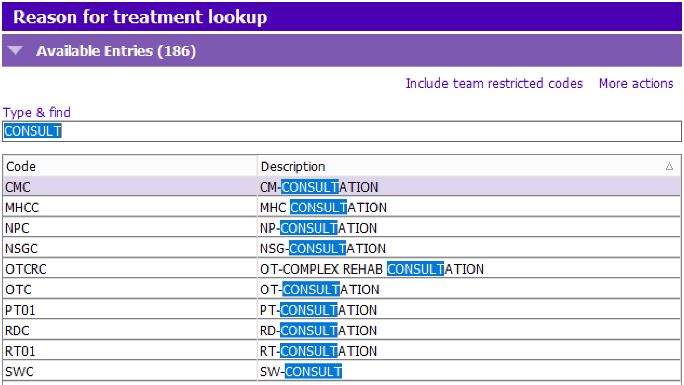
Task: Choose the RD-CONSULTATION description
Action: click(318, 330)
